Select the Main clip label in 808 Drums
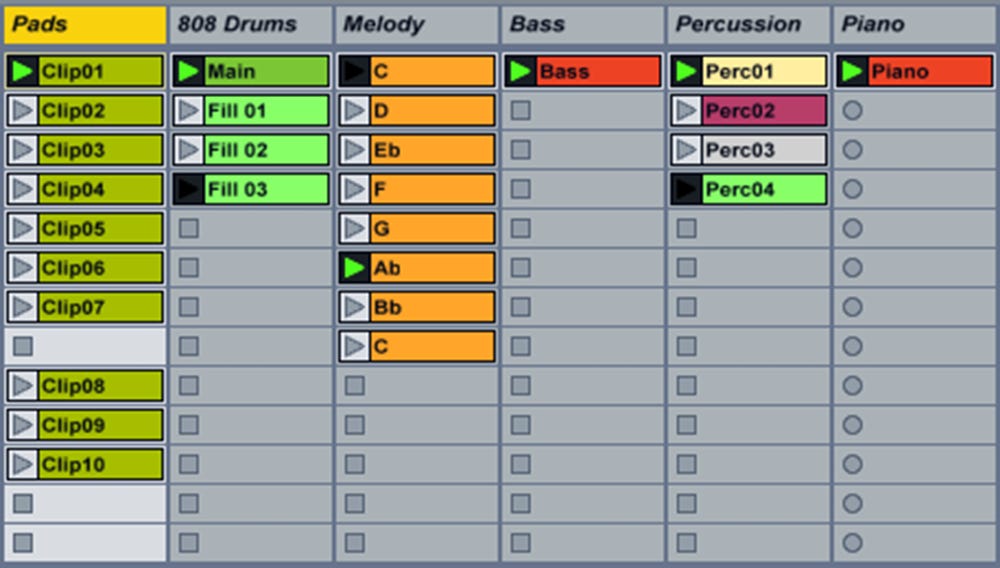Viewport: 1000px width, 568px height. point(266,72)
